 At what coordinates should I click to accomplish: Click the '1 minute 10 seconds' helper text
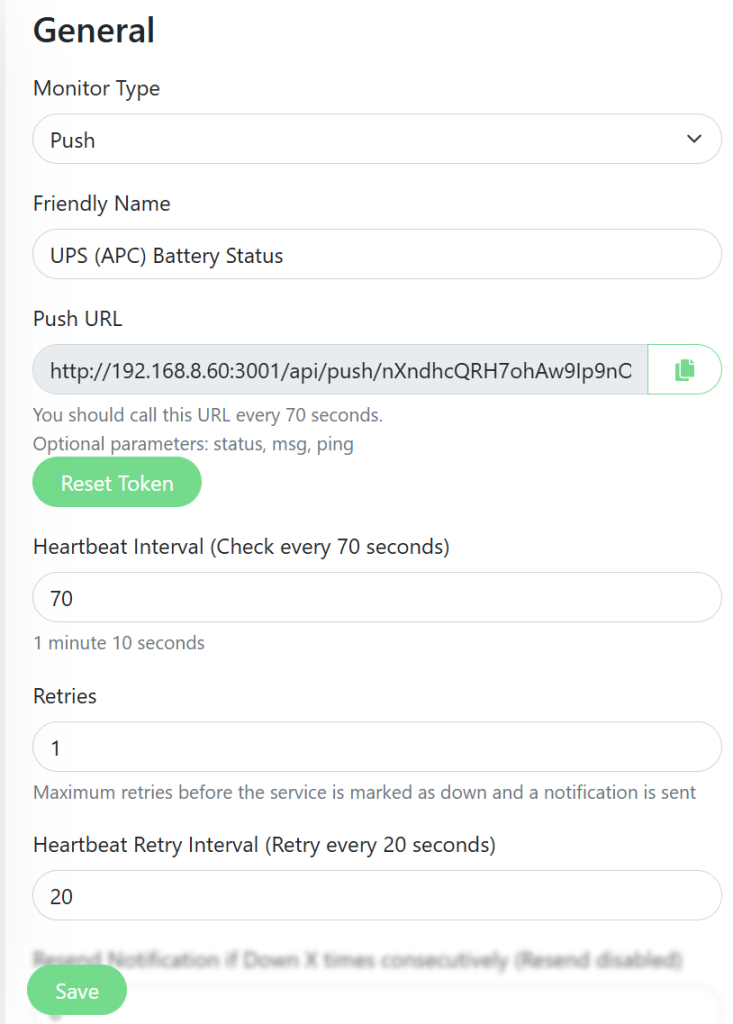click(118, 643)
